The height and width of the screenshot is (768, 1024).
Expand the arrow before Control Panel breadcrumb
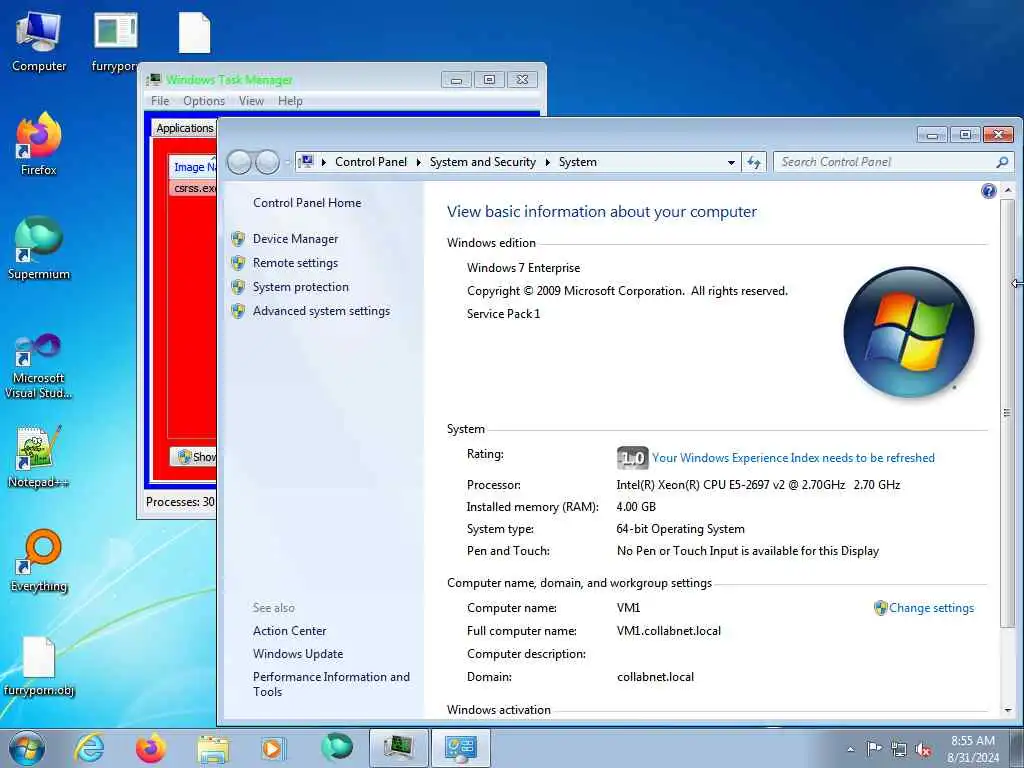point(324,162)
